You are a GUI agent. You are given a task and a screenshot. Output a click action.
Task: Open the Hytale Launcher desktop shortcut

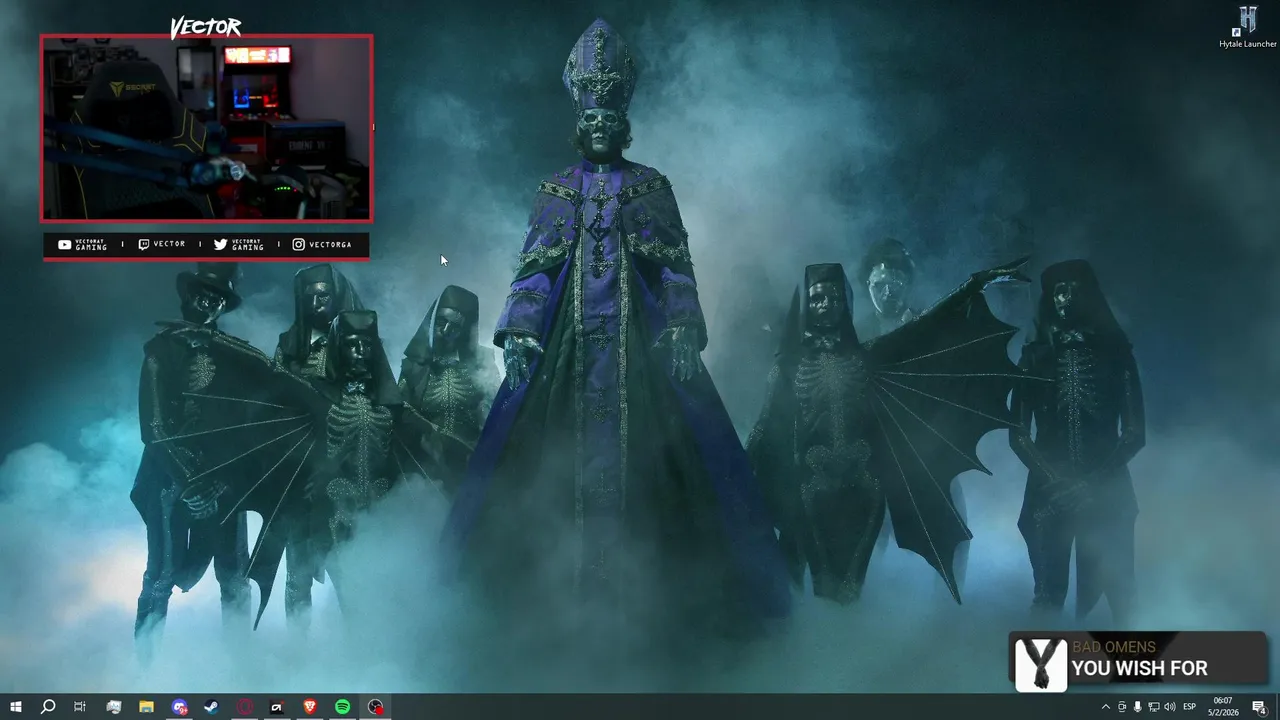(1247, 27)
